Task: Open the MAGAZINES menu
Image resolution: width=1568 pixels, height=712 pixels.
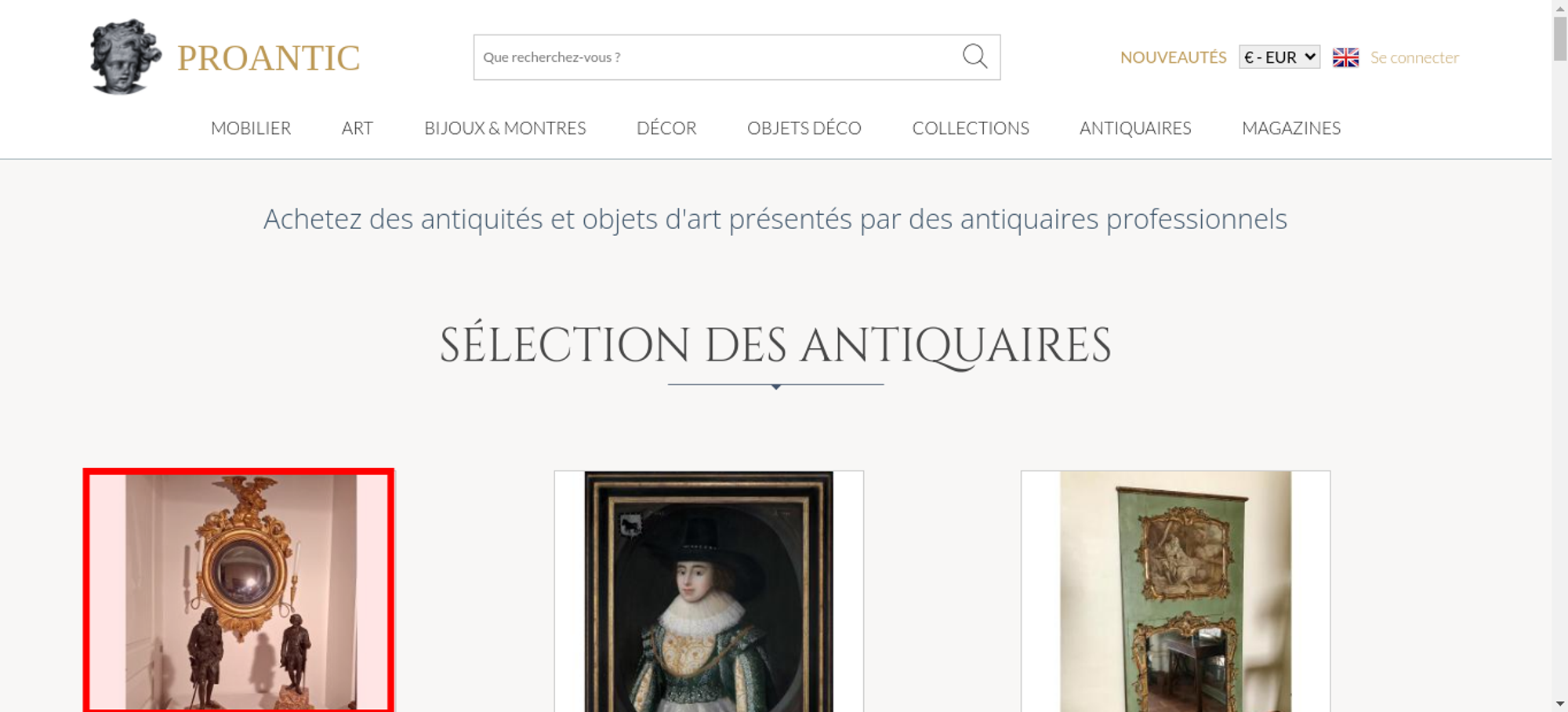Action: click(1291, 128)
